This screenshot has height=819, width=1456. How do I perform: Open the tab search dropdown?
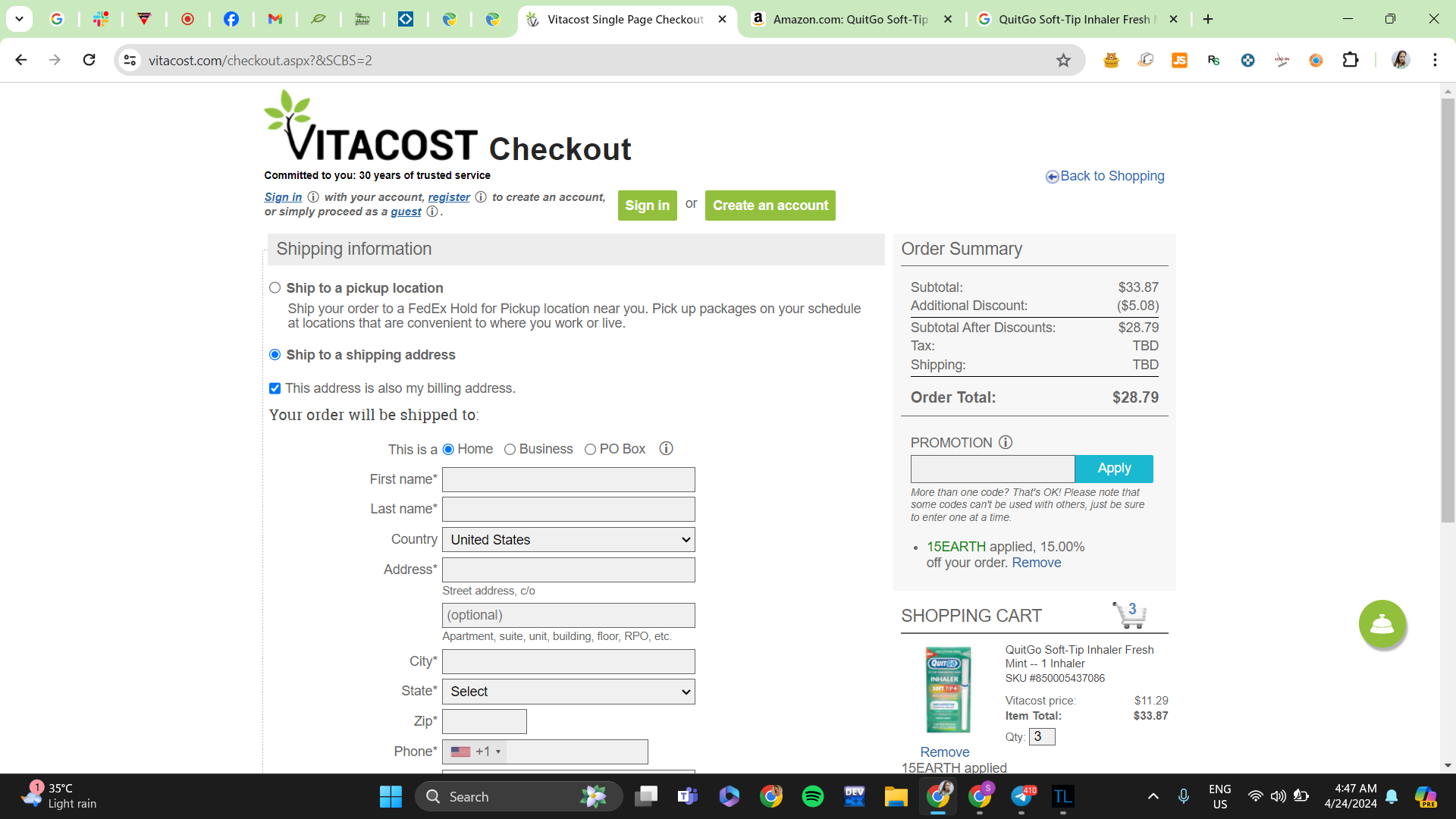coord(19,19)
